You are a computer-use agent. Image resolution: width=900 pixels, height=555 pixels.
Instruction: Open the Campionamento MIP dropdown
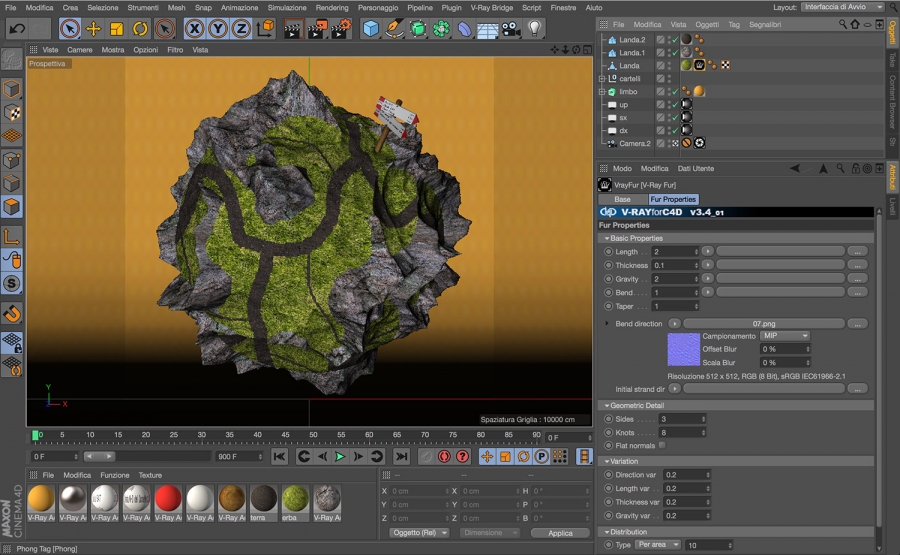click(785, 336)
